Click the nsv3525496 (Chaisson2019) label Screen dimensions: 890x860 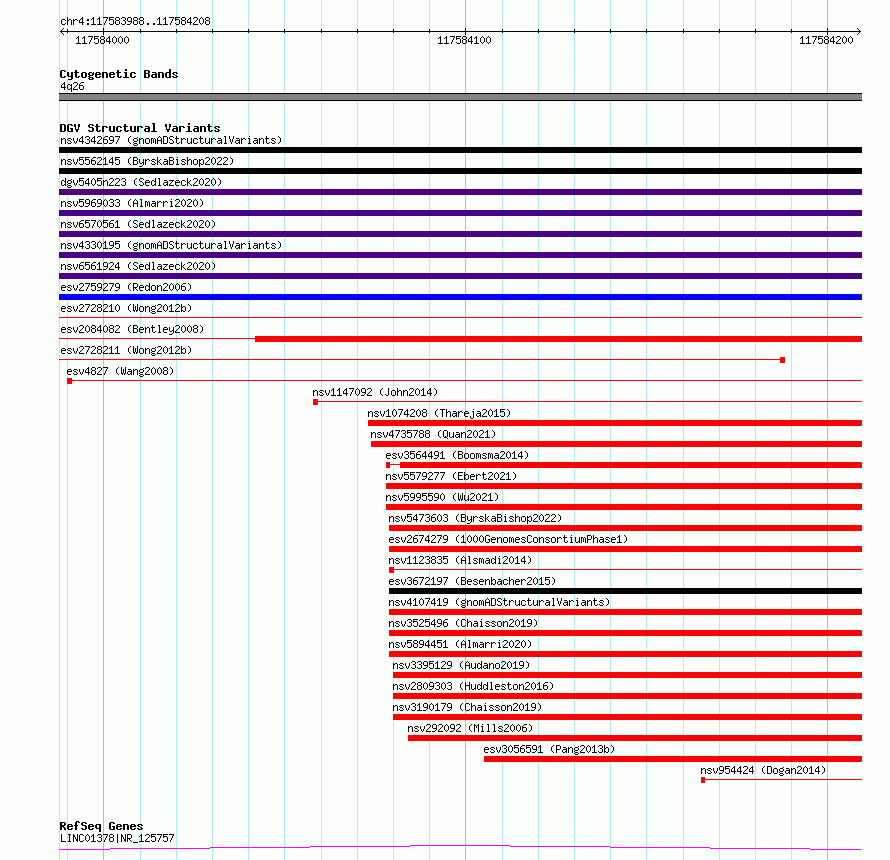(x=463, y=623)
